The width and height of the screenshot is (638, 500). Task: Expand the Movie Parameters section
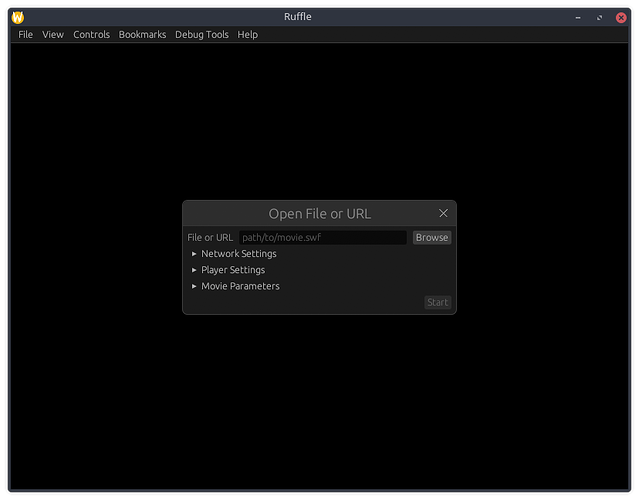[236, 286]
